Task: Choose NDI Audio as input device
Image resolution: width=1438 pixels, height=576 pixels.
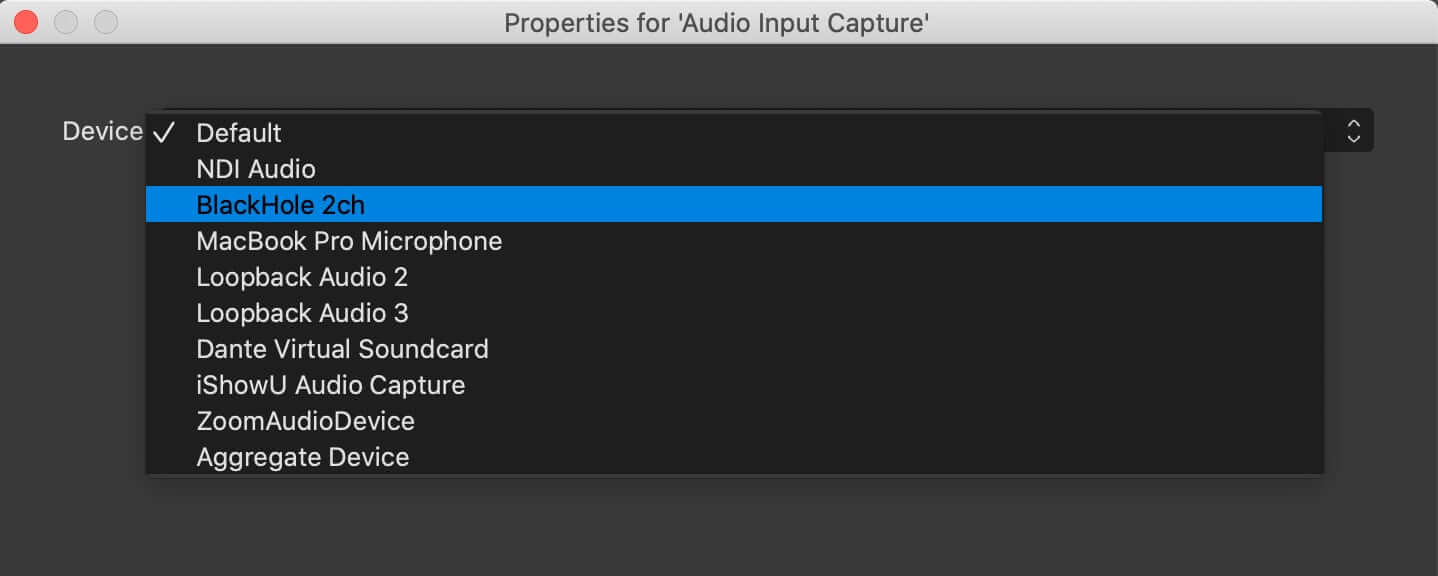Action: 734,169
